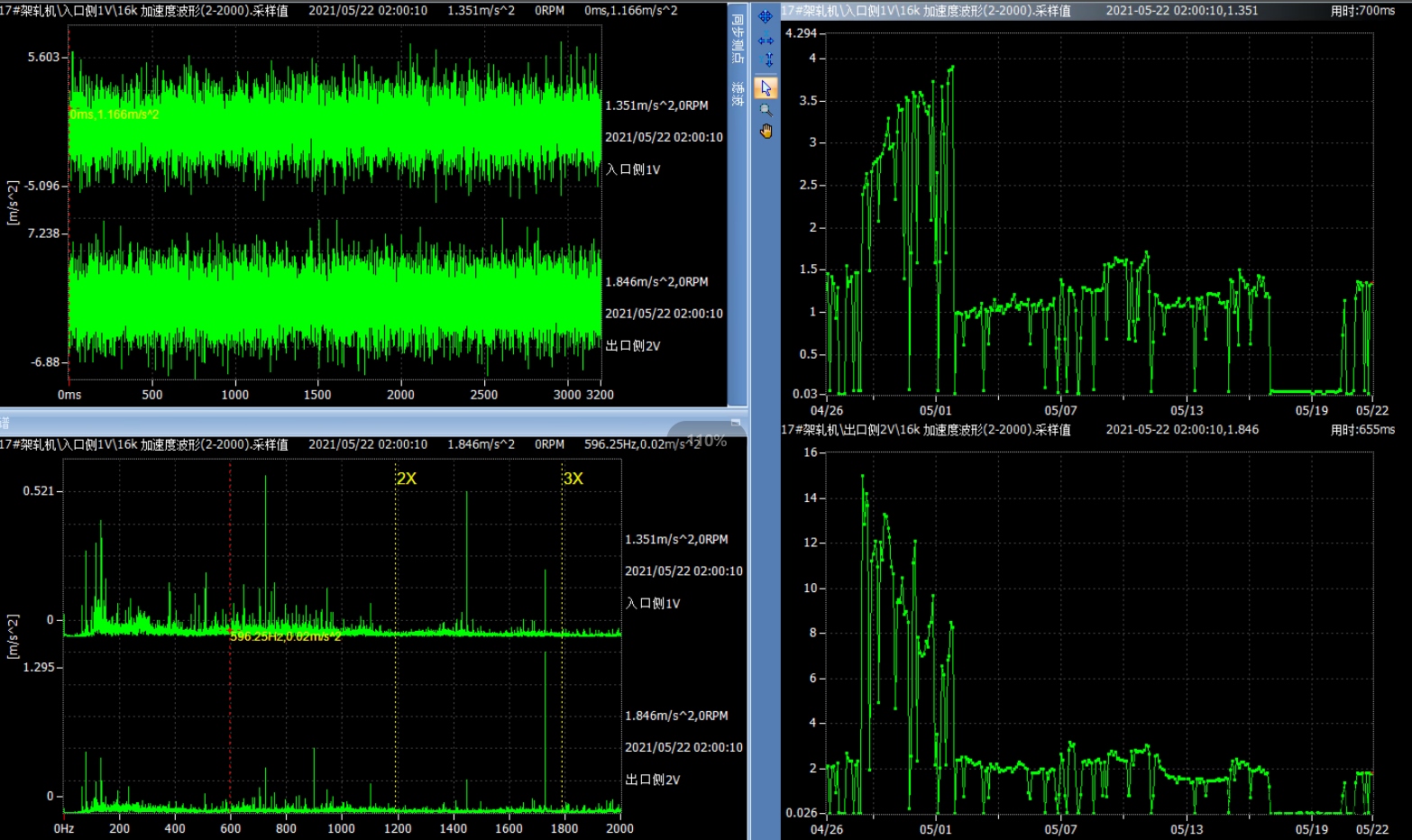Viewport: 1412px width, 840px height.
Task: Activate the highlighted arrow pointer tool
Action: (x=766, y=87)
